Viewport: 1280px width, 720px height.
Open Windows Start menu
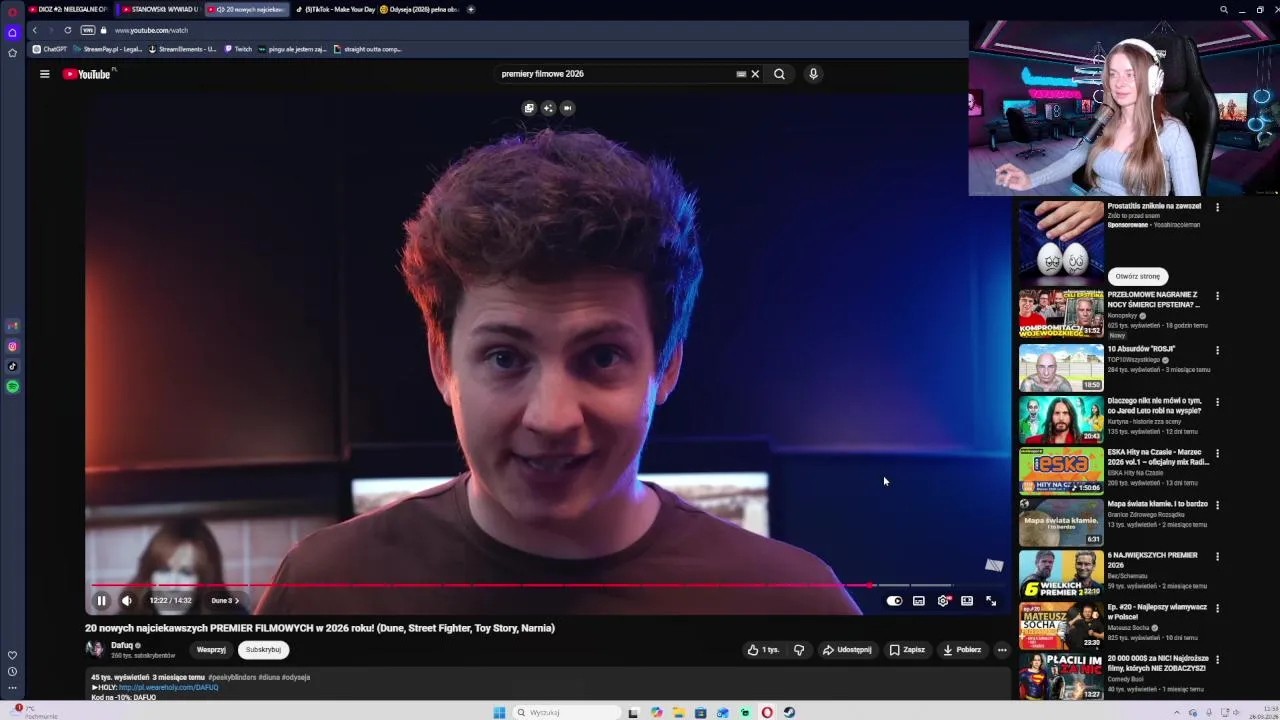499,712
